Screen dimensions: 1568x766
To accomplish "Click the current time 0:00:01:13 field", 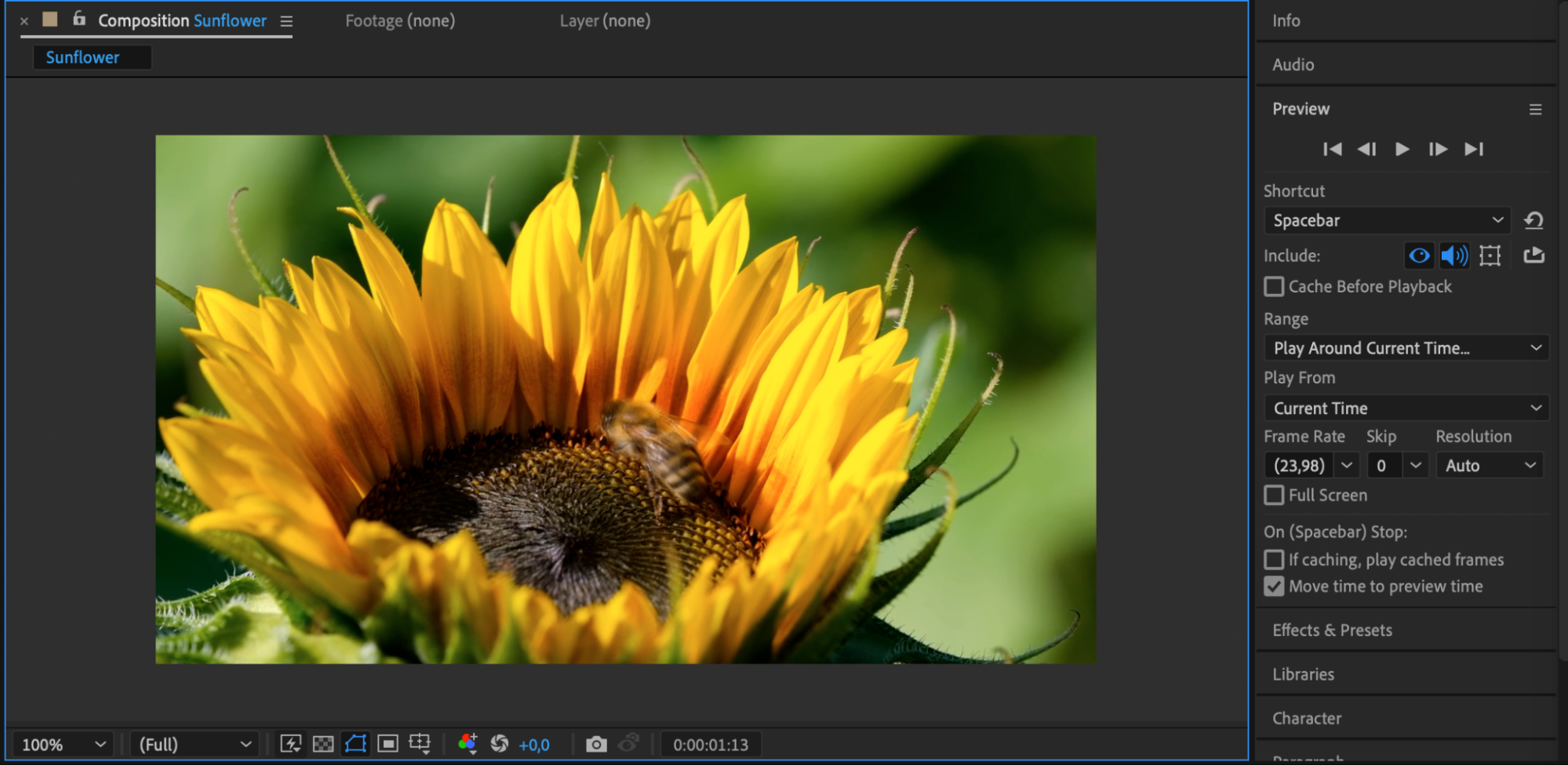I will [x=710, y=744].
